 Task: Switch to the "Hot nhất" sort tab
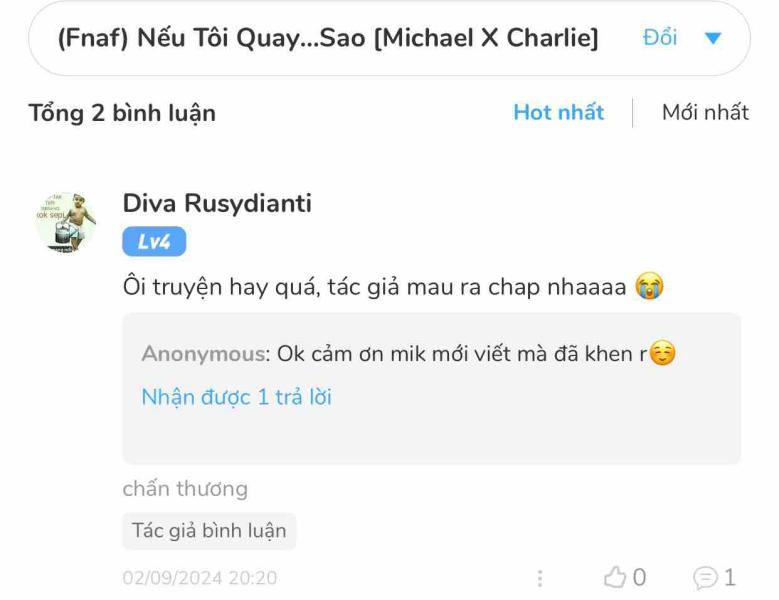coord(558,112)
